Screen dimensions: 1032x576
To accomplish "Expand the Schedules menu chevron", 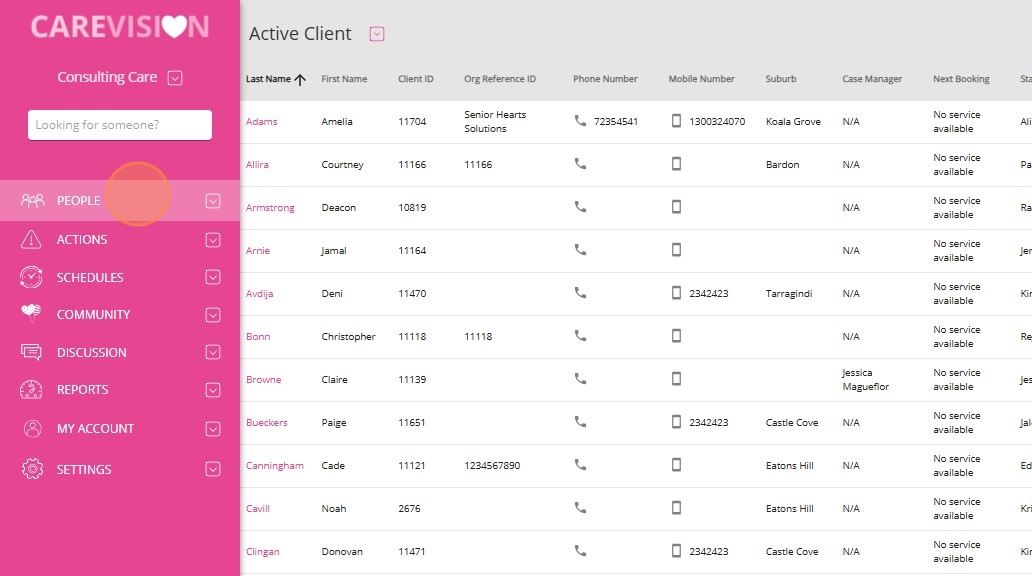I will coord(213,277).
